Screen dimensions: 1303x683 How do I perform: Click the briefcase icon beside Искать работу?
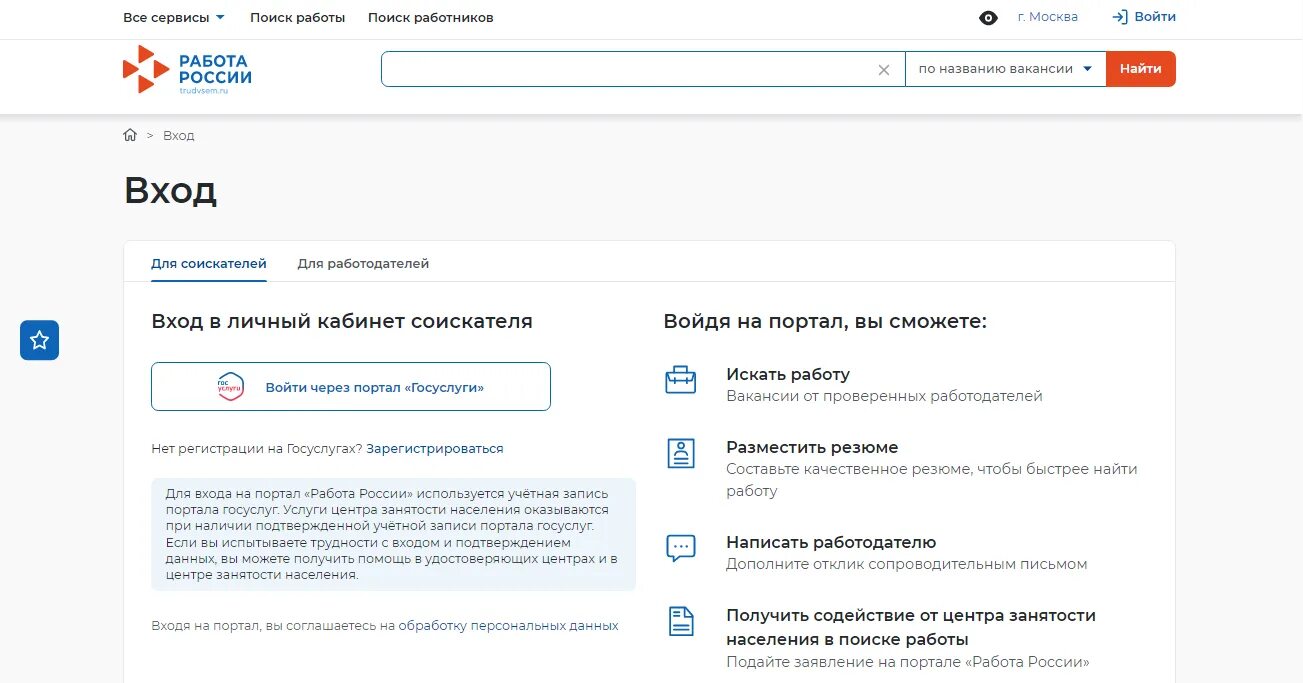tap(681, 380)
